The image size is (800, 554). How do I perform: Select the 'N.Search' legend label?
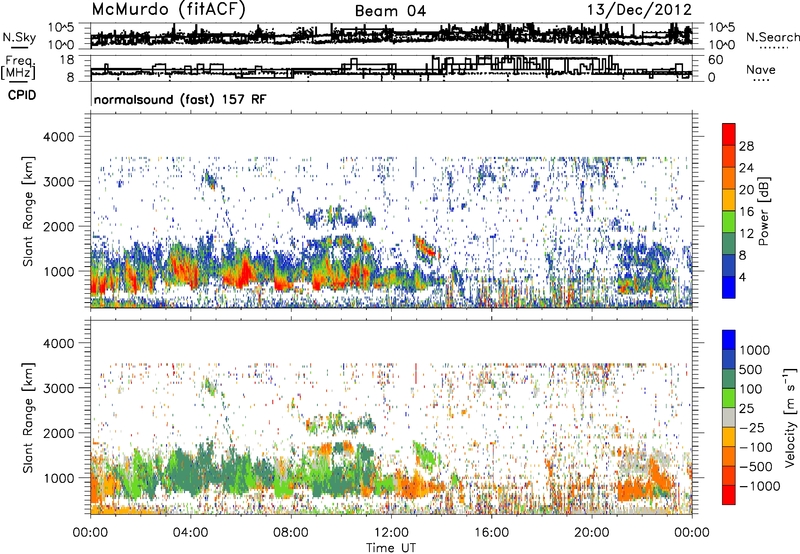click(773, 37)
